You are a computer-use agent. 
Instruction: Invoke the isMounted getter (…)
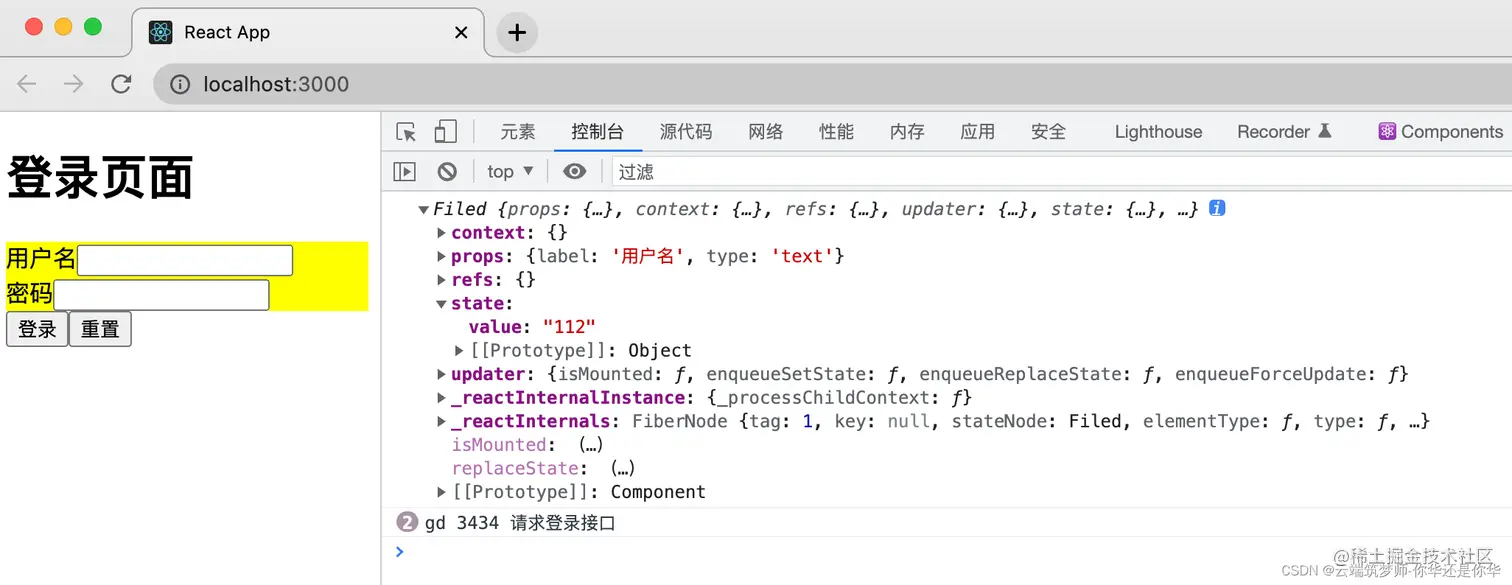coord(590,445)
